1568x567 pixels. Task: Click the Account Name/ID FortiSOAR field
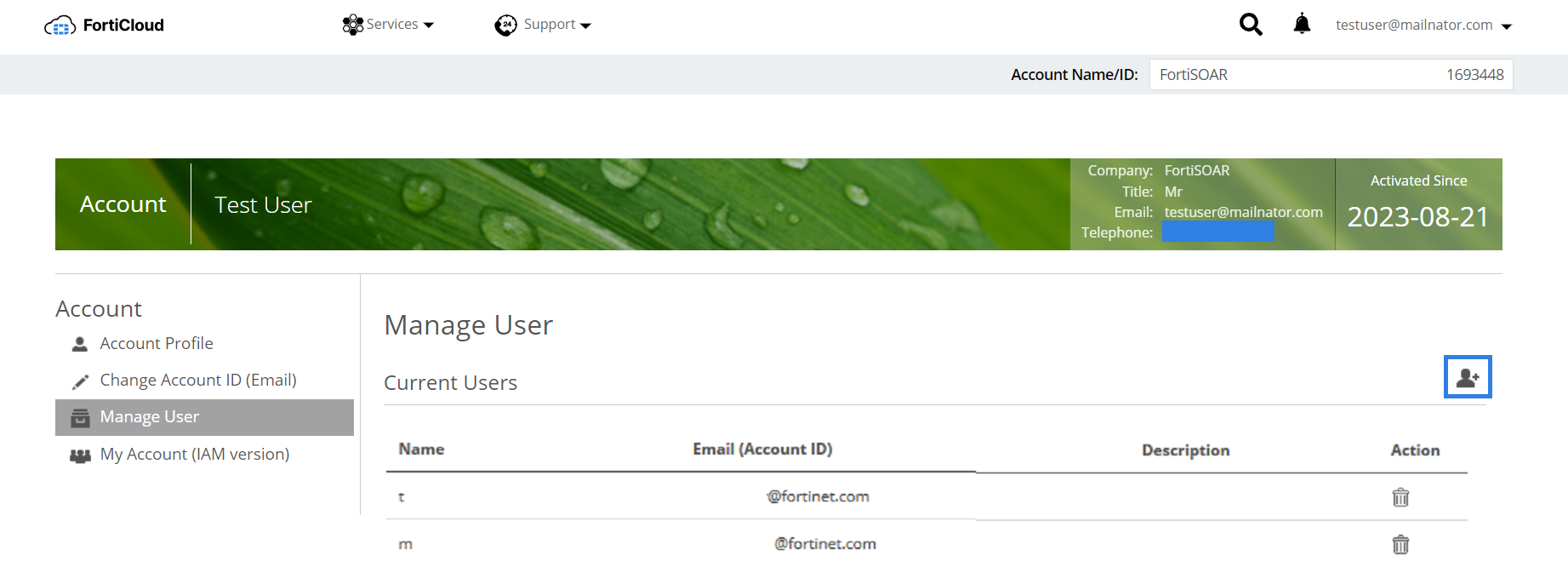click(1331, 75)
